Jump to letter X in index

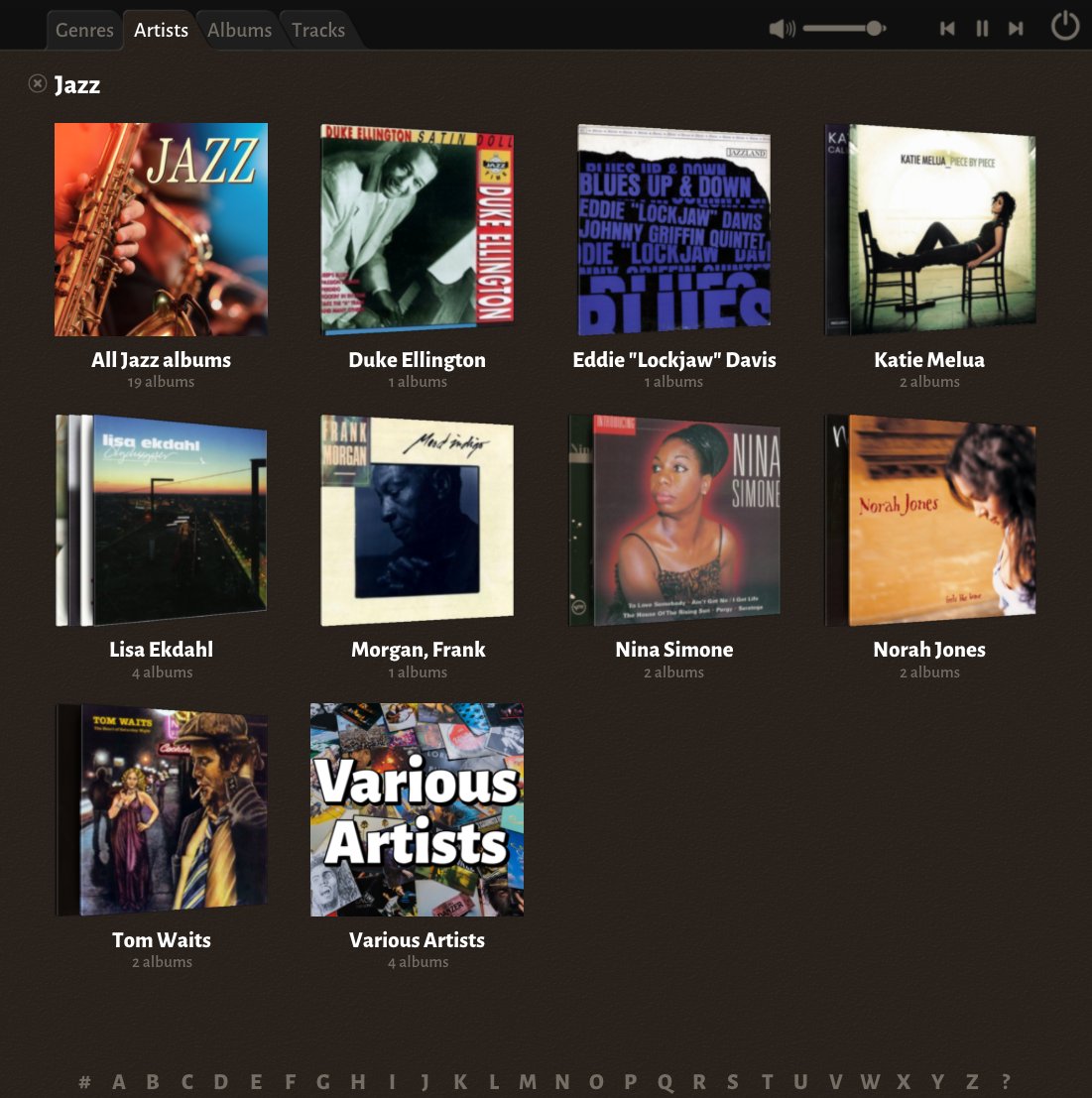coord(903,1082)
